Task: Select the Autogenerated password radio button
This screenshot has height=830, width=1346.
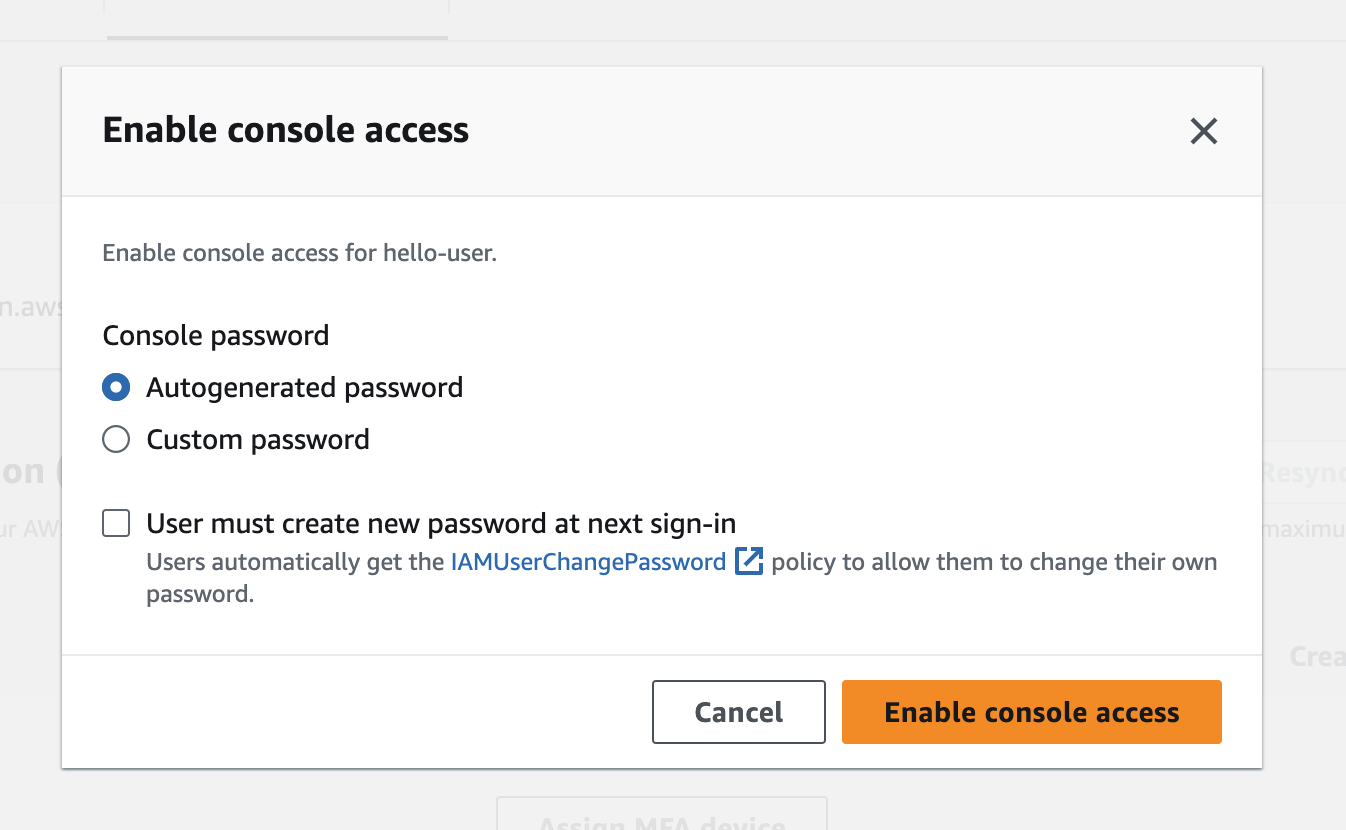Action: 116,388
